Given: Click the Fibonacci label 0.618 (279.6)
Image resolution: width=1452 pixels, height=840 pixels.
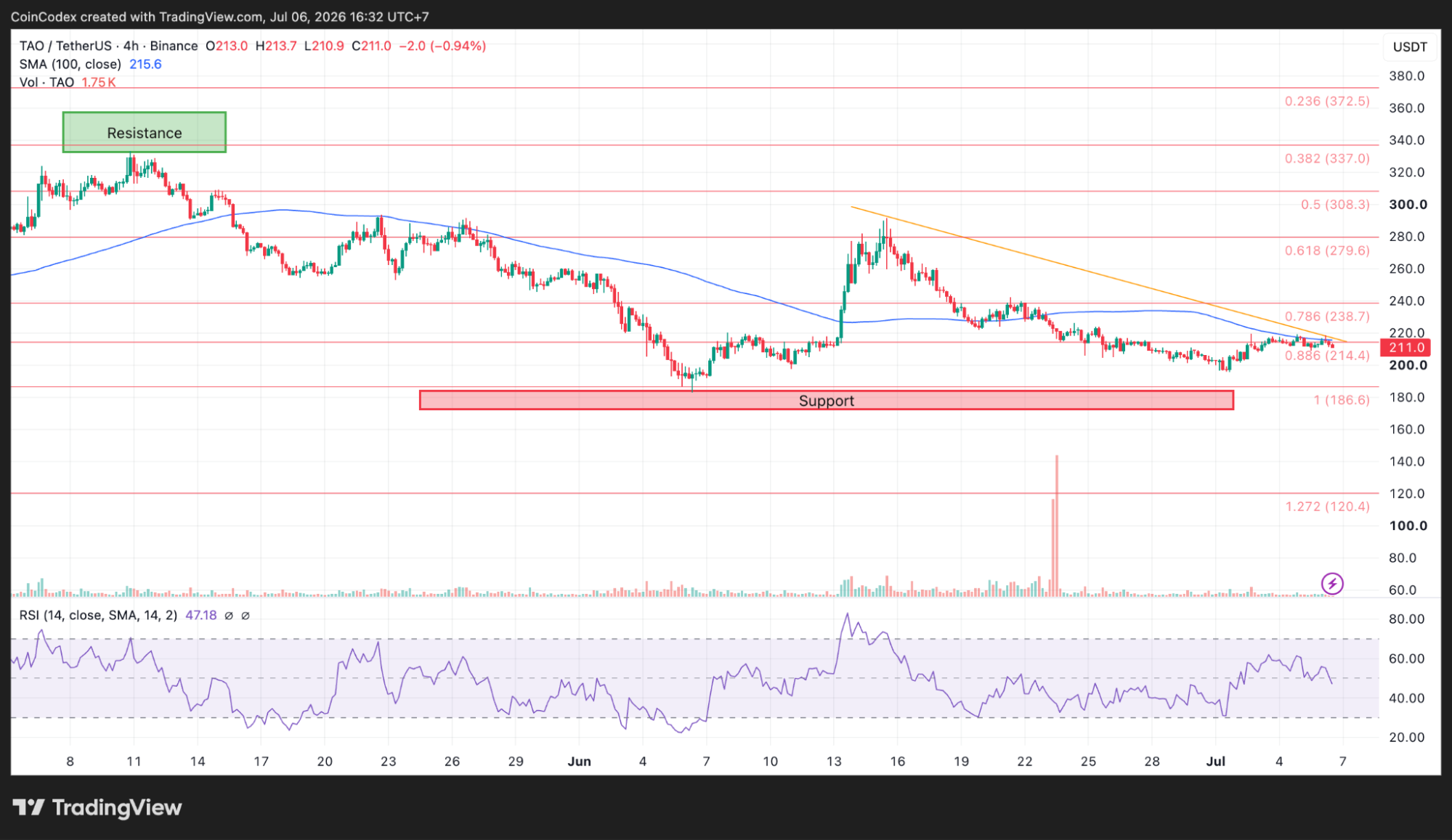Looking at the screenshot, I should pyautogui.click(x=1327, y=250).
